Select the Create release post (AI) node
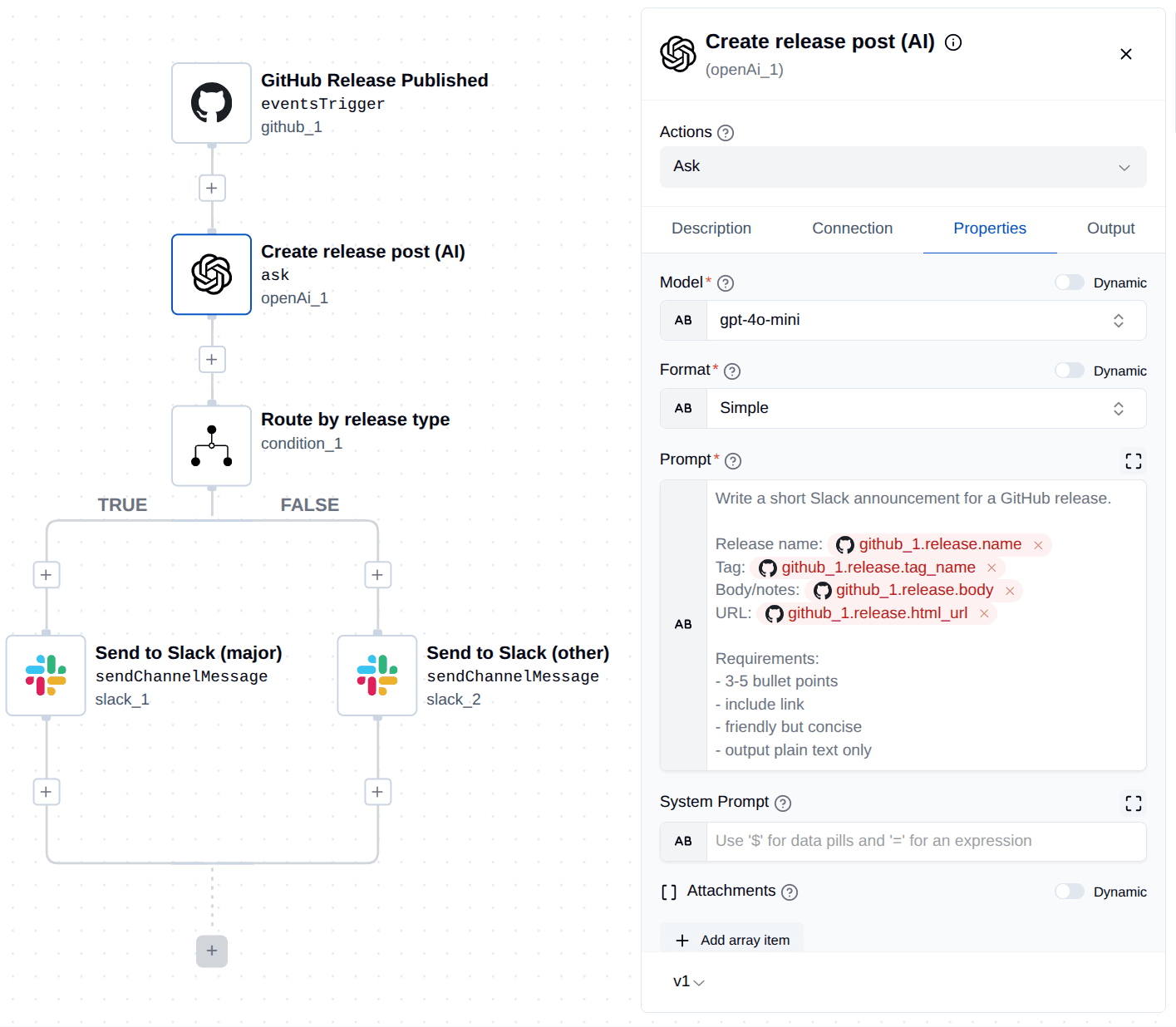 (x=211, y=274)
